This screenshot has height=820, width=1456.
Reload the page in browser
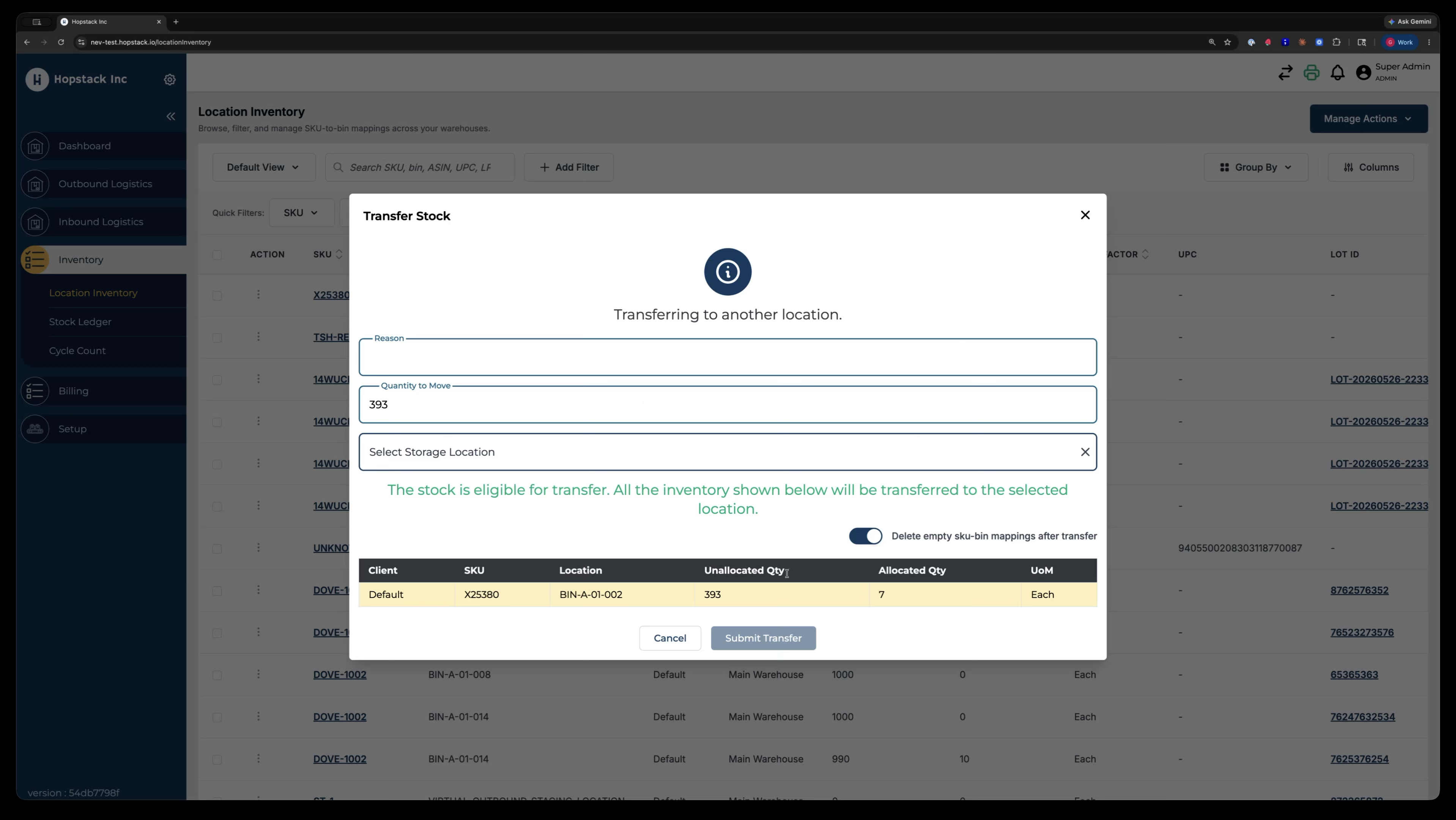(x=60, y=43)
